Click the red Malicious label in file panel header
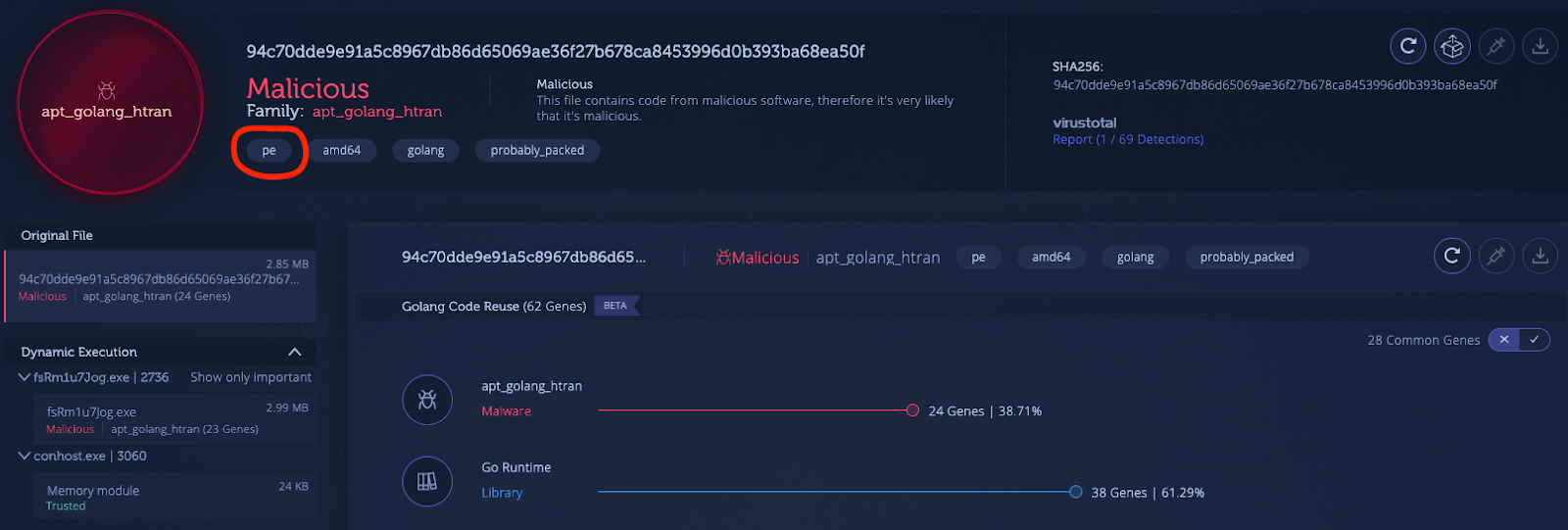Viewport: 1568px width, 530px height. [x=764, y=258]
